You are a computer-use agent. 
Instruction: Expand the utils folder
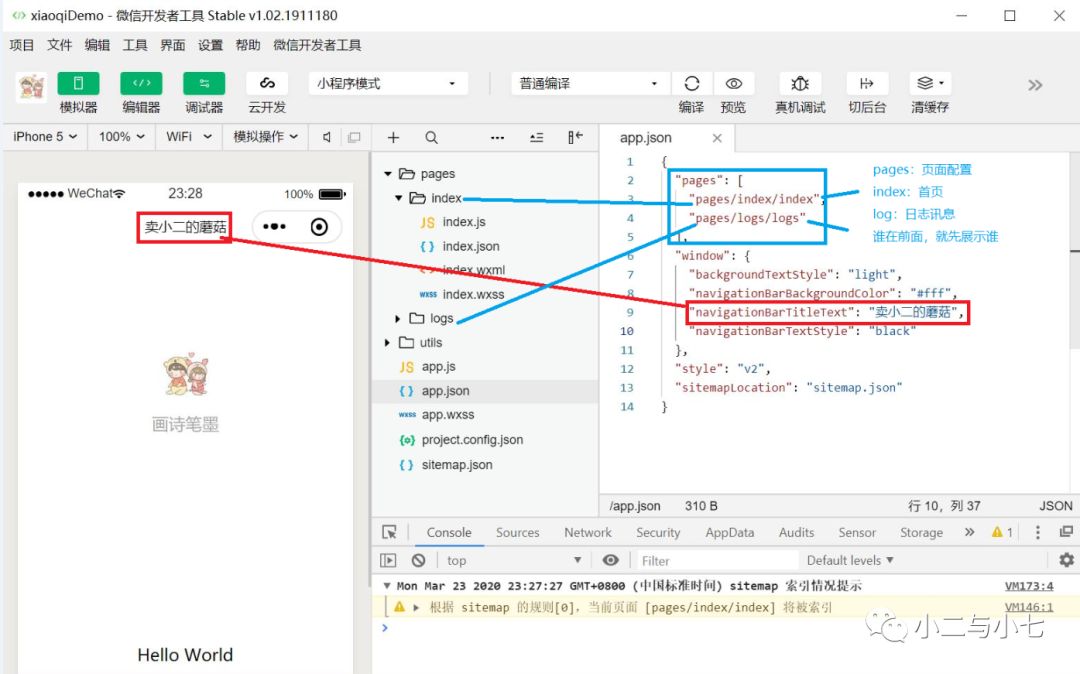(x=387, y=342)
